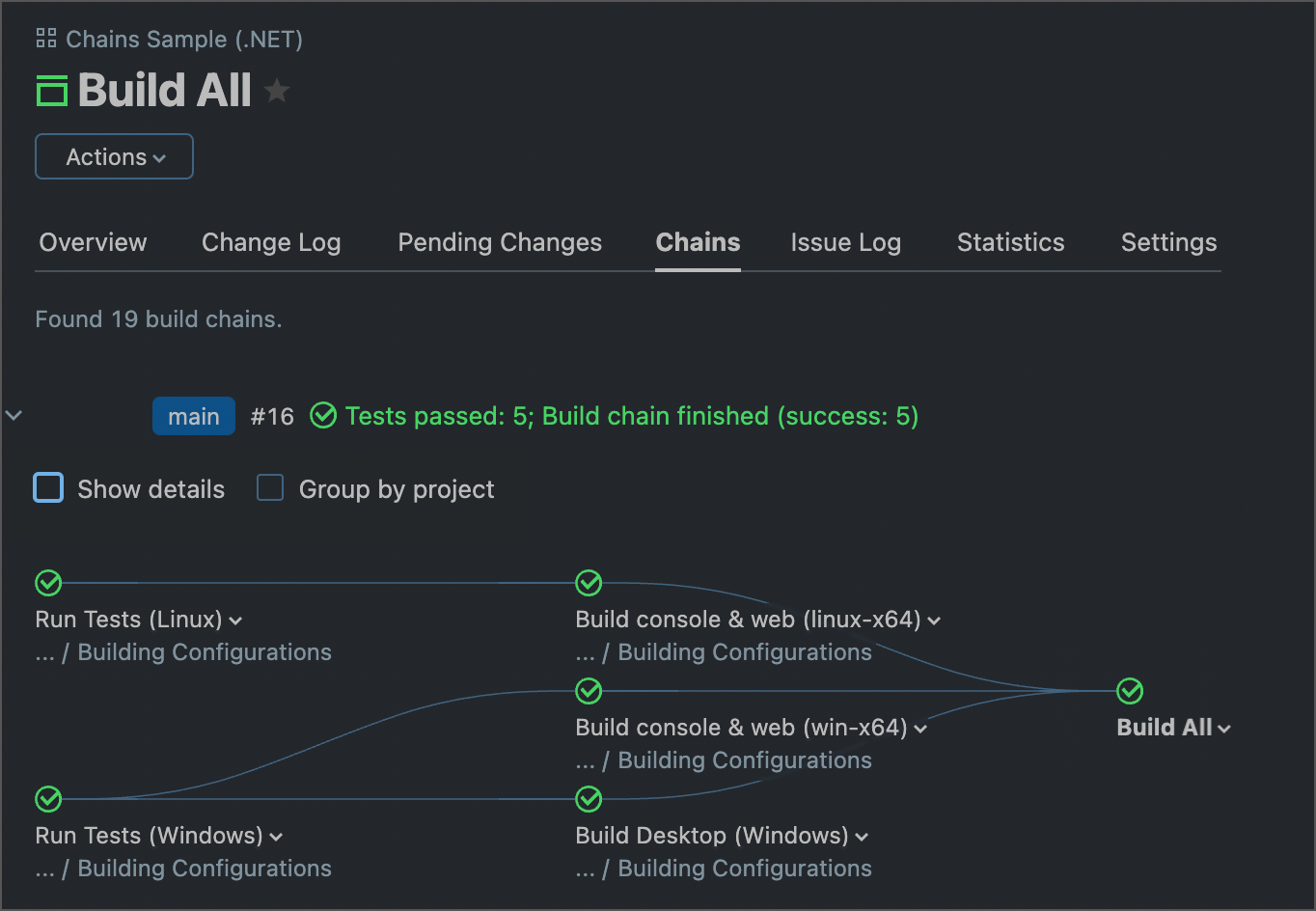Expand the Run Tests (Linux) chevron menu
This screenshot has width=1316, height=911.
tap(236, 621)
